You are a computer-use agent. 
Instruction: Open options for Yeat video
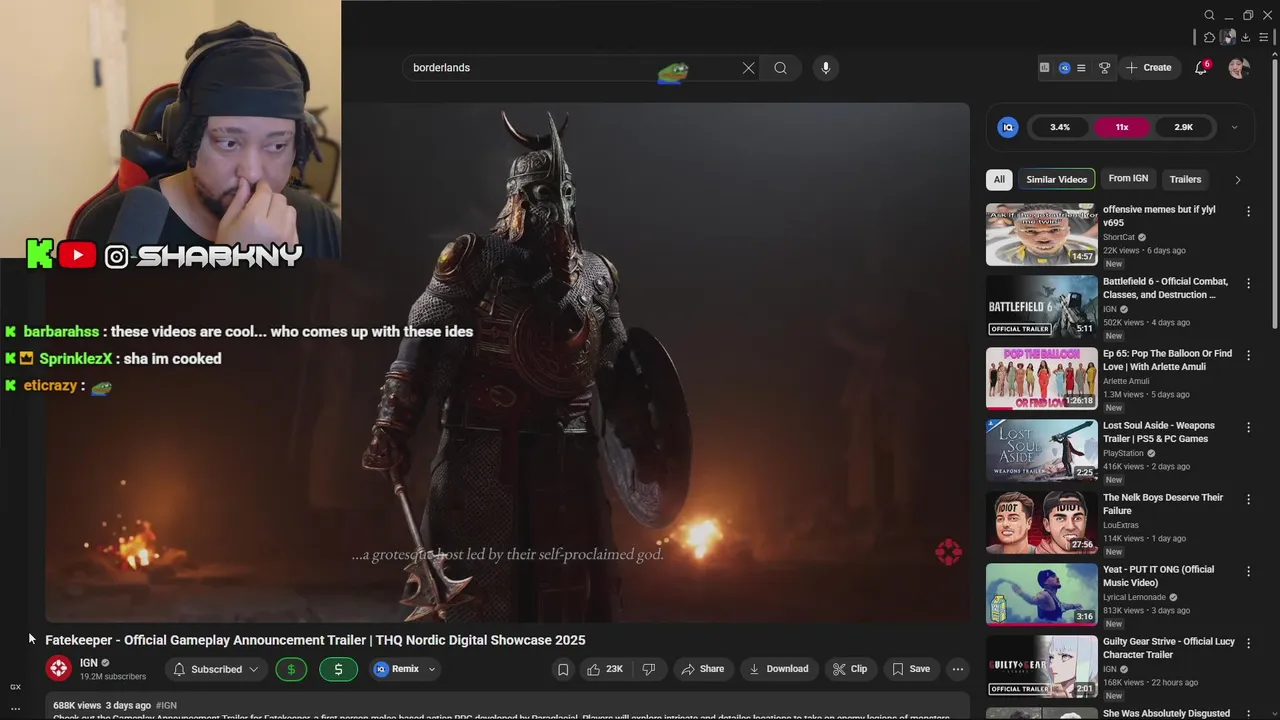pyautogui.click(x=1248, y=571)
